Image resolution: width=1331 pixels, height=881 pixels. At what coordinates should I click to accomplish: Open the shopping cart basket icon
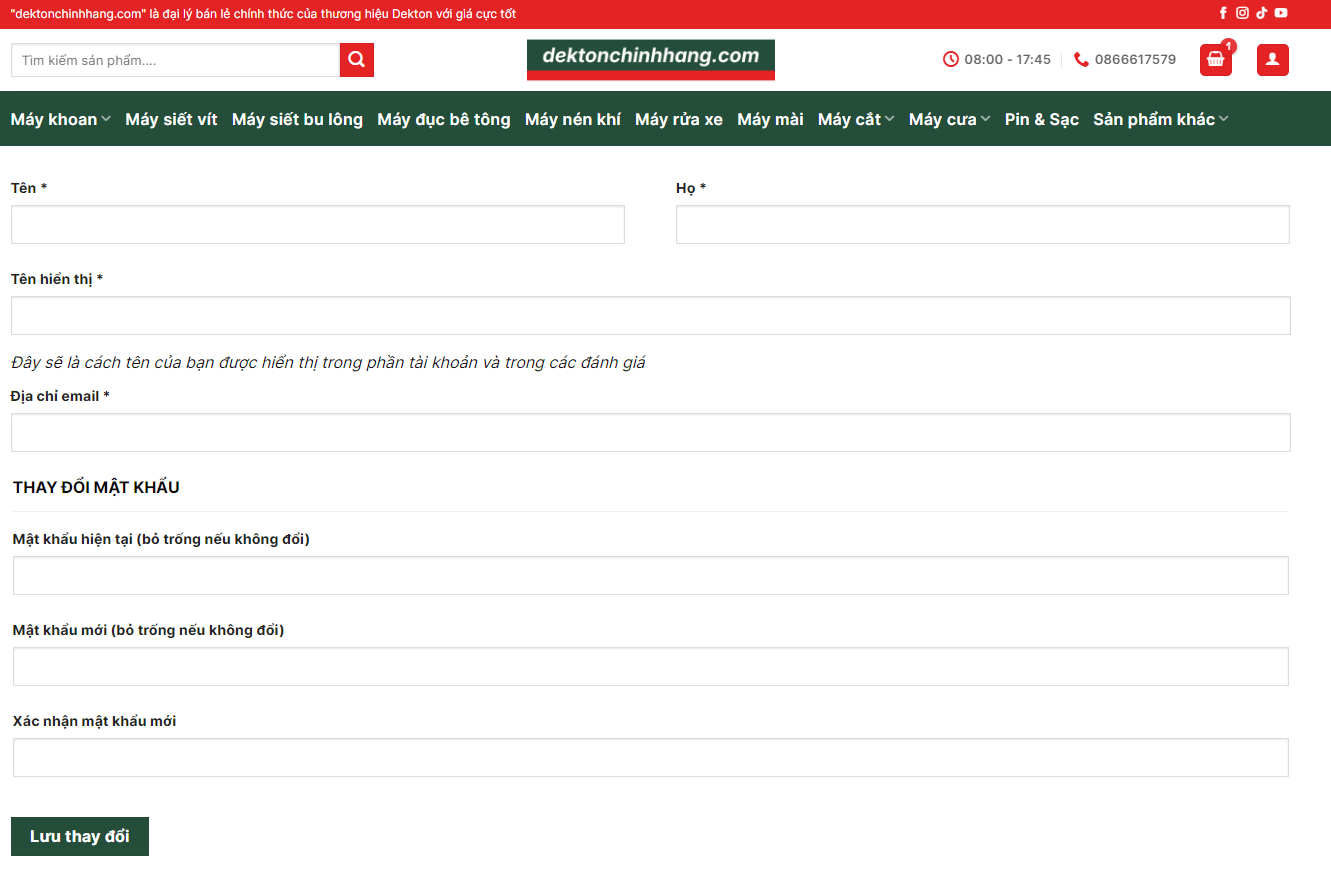pos(1215,60)
